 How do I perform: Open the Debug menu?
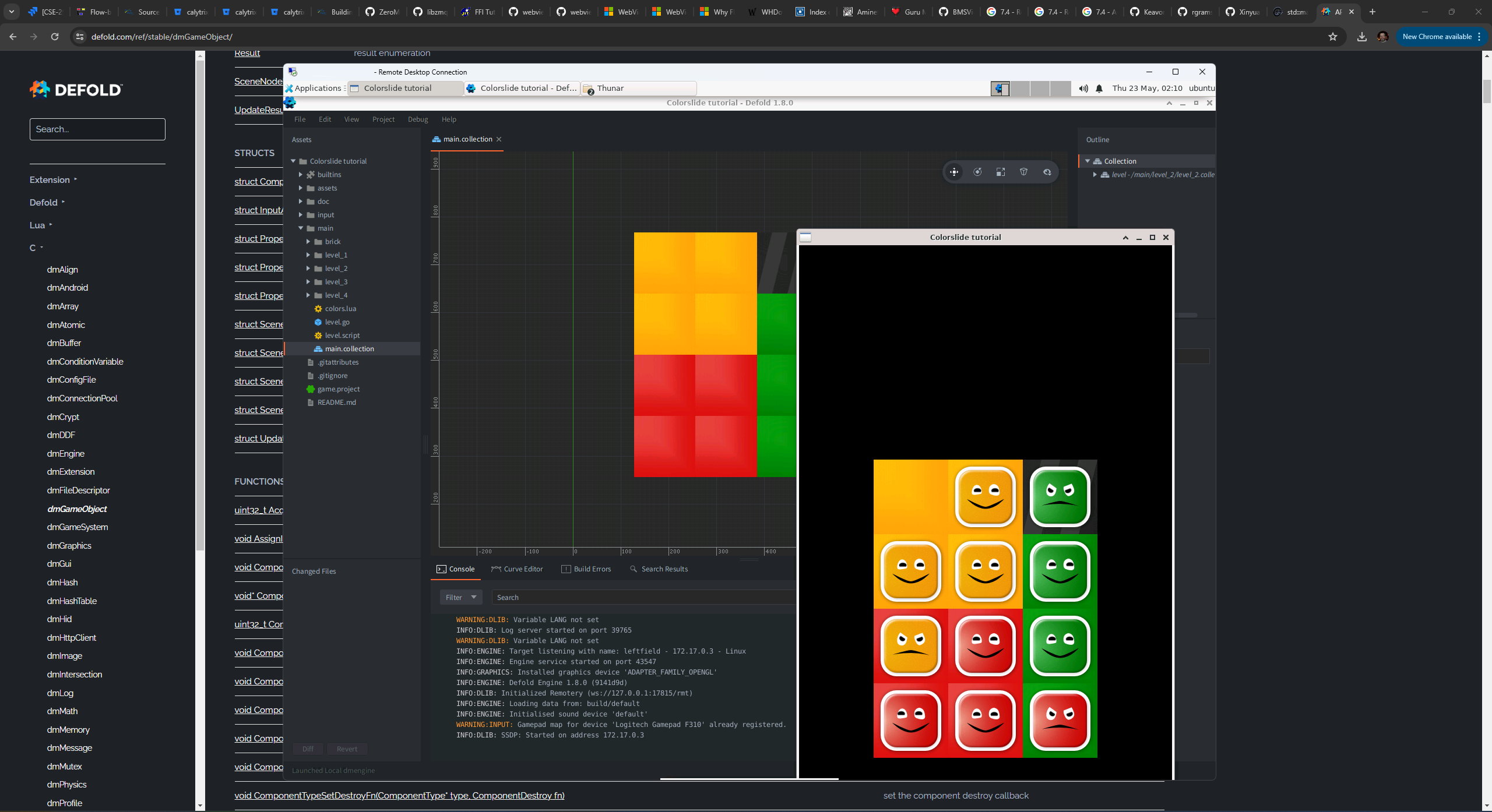pyautogui.click(x=417, y=119)
